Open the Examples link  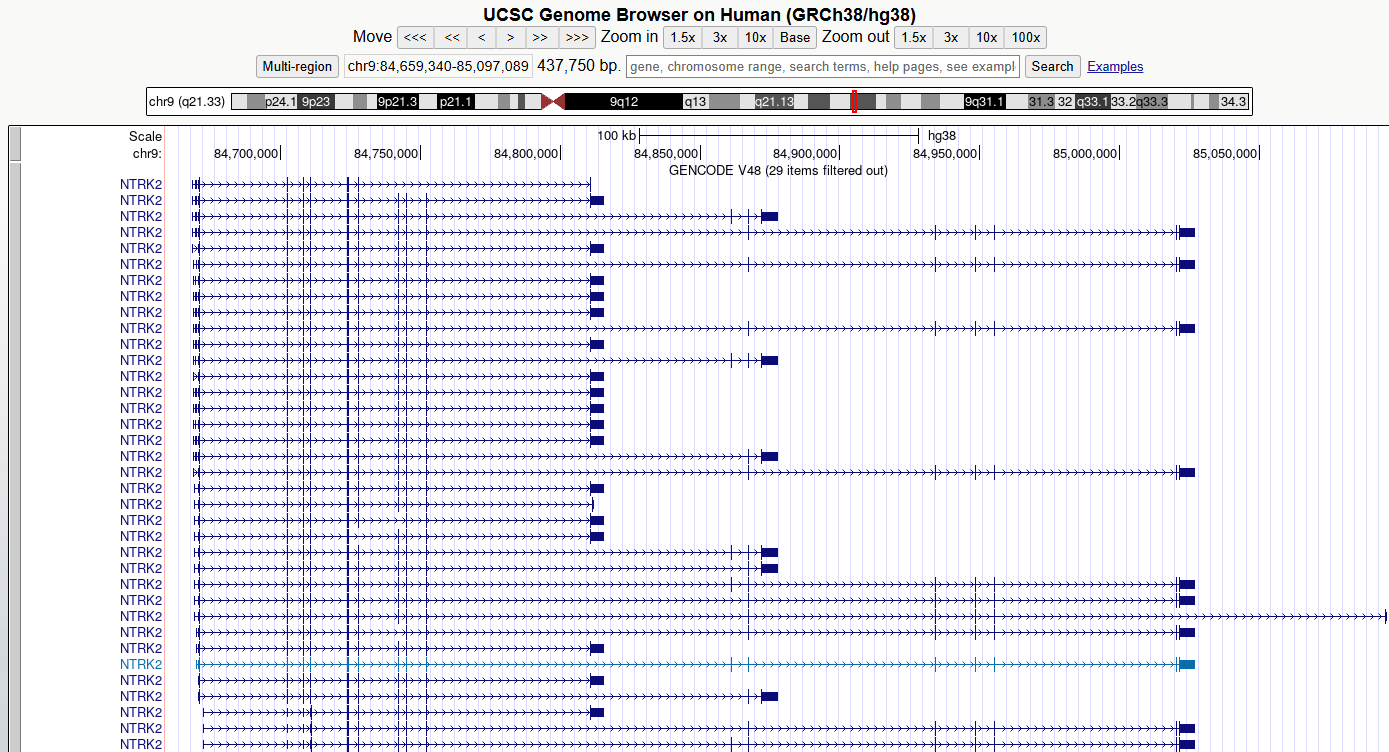point(1115,67)
